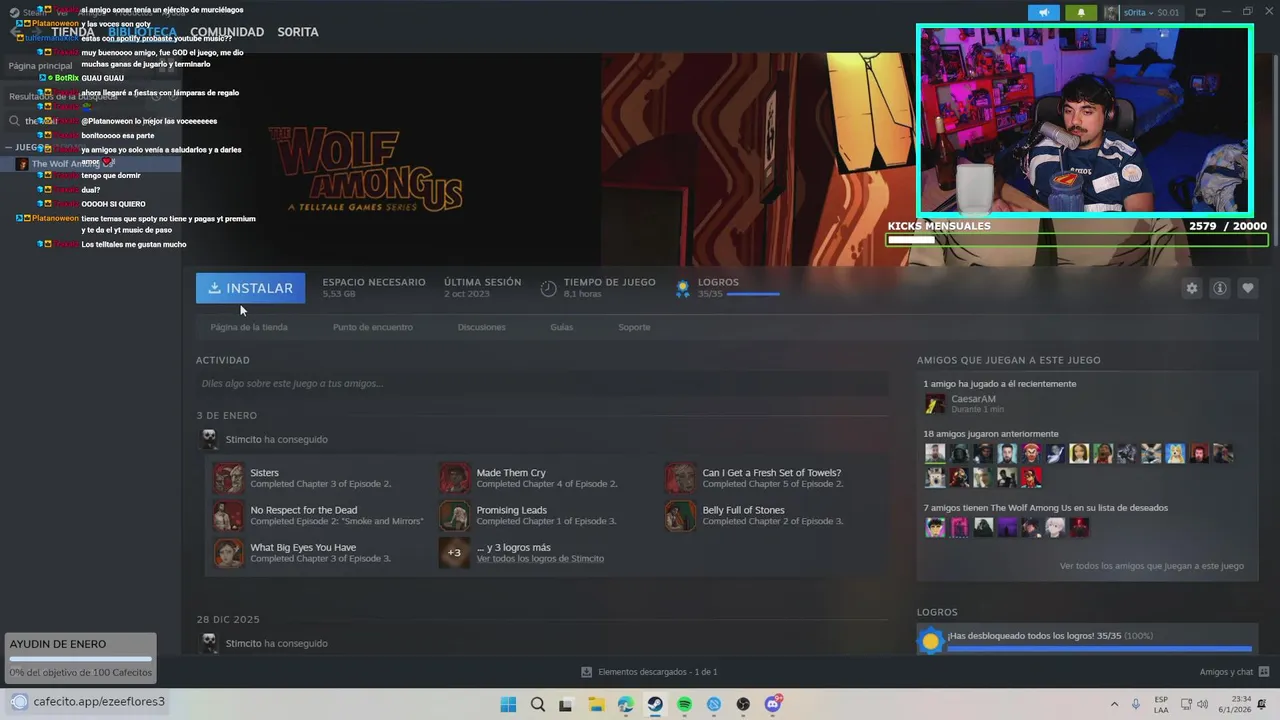The image size is (1280, 720).
Task: Click the LOGROS heading in right panel
Action: click(937, 612)
